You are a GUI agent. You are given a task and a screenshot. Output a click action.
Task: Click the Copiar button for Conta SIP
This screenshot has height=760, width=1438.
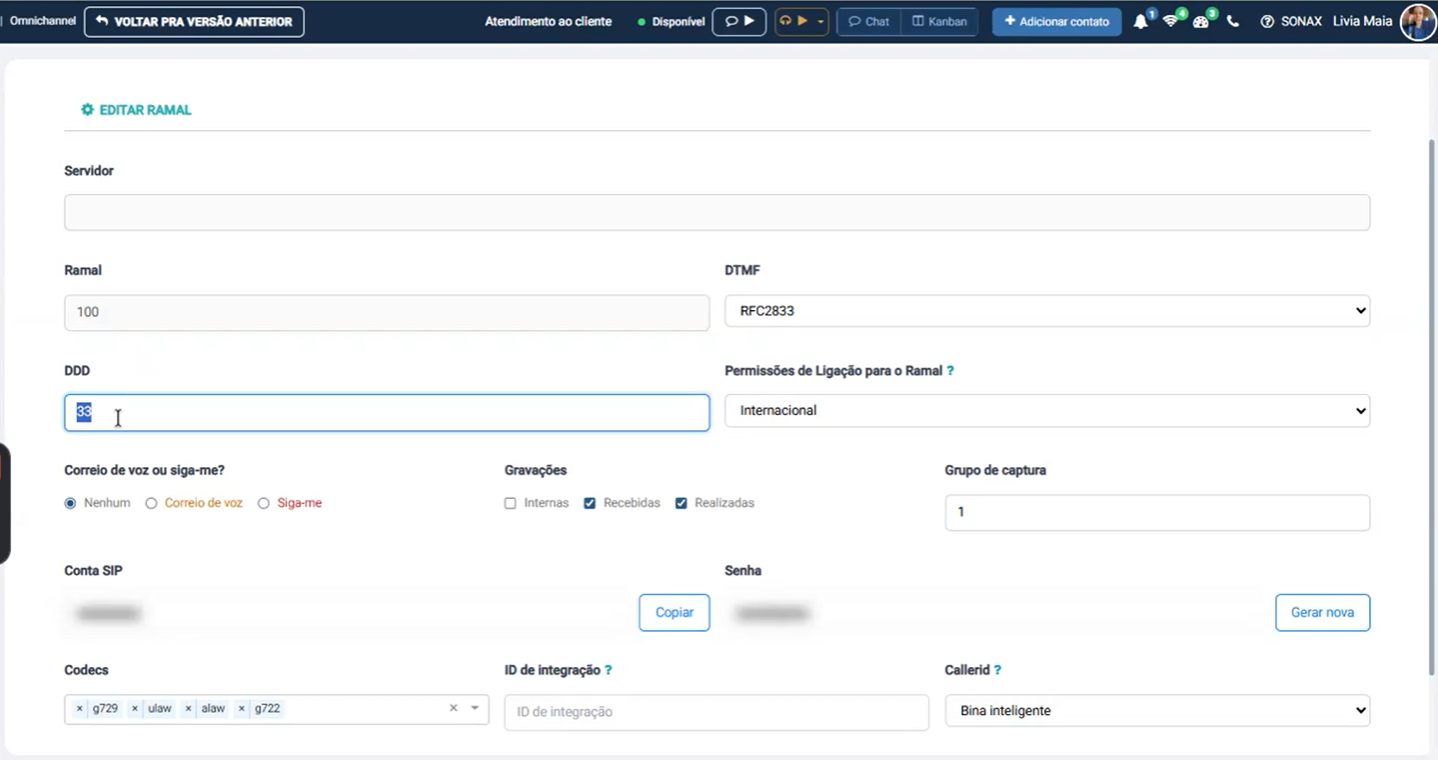point(674,612)
